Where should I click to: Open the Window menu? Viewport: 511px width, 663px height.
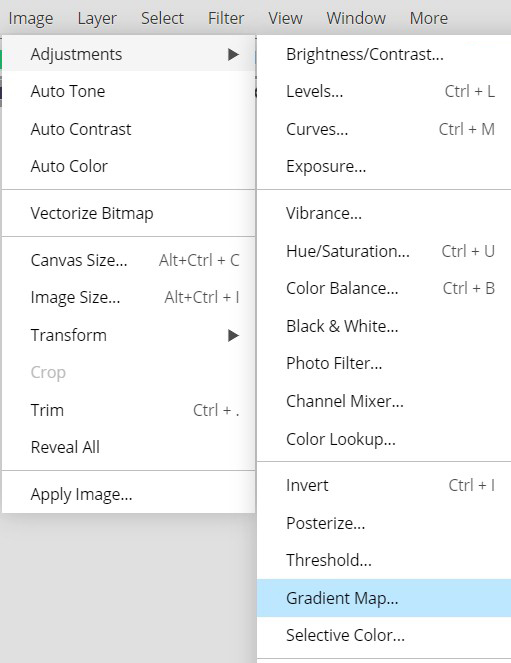(x=356, y=18)
